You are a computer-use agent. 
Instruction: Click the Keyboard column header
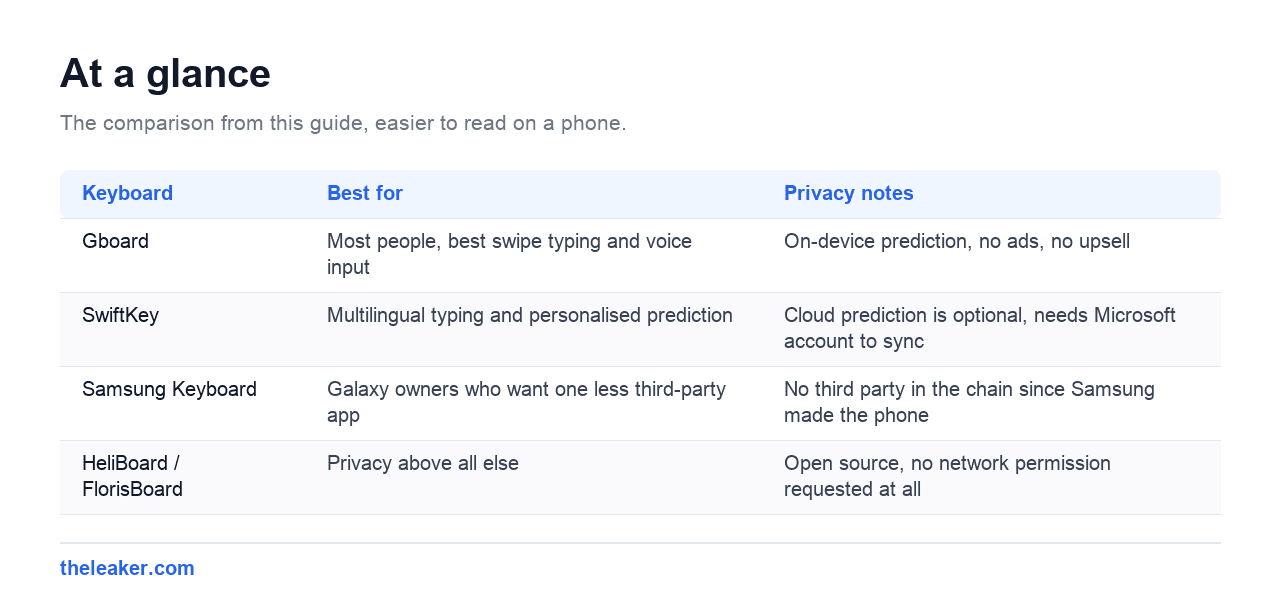click(127, 193)
